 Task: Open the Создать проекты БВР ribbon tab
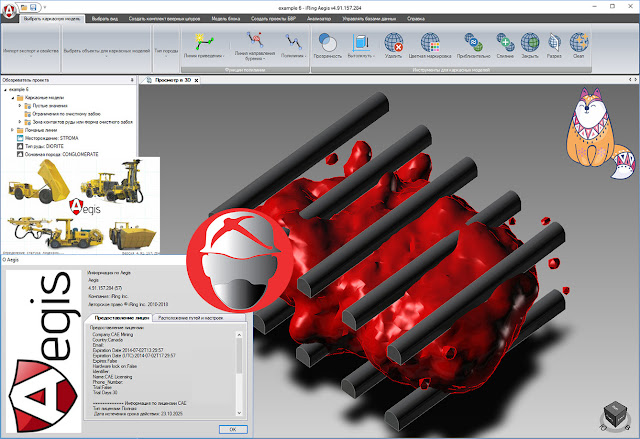pos(273,19)
